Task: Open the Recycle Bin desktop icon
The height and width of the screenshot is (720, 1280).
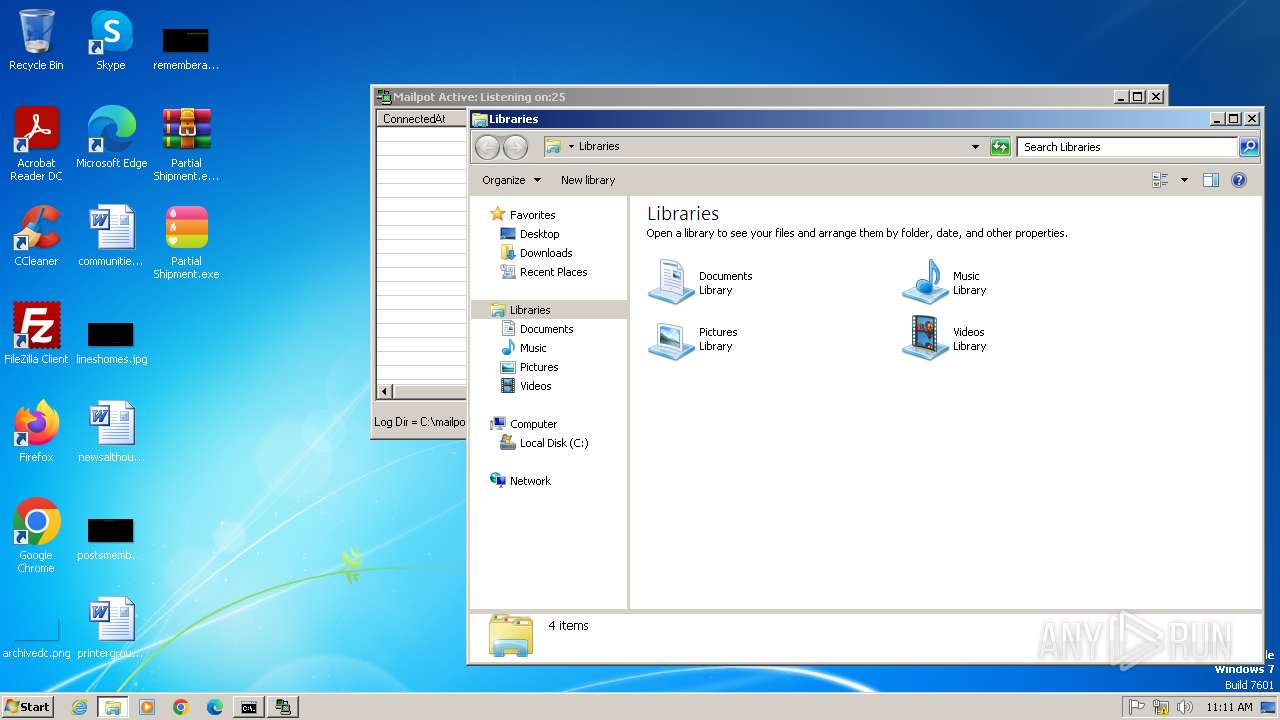Action: (36, 40)
